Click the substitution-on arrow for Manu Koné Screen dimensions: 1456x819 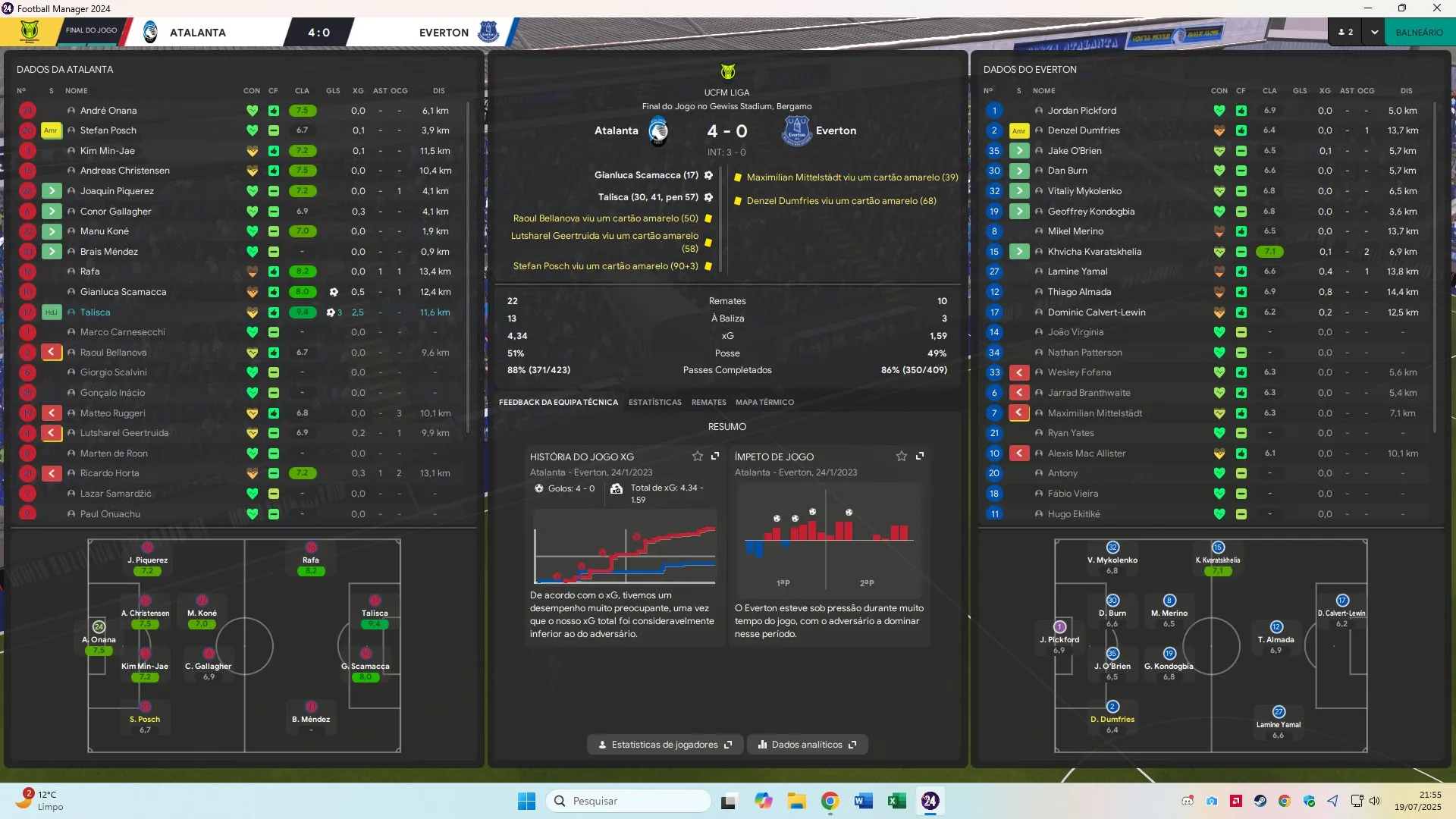point(52,231)
